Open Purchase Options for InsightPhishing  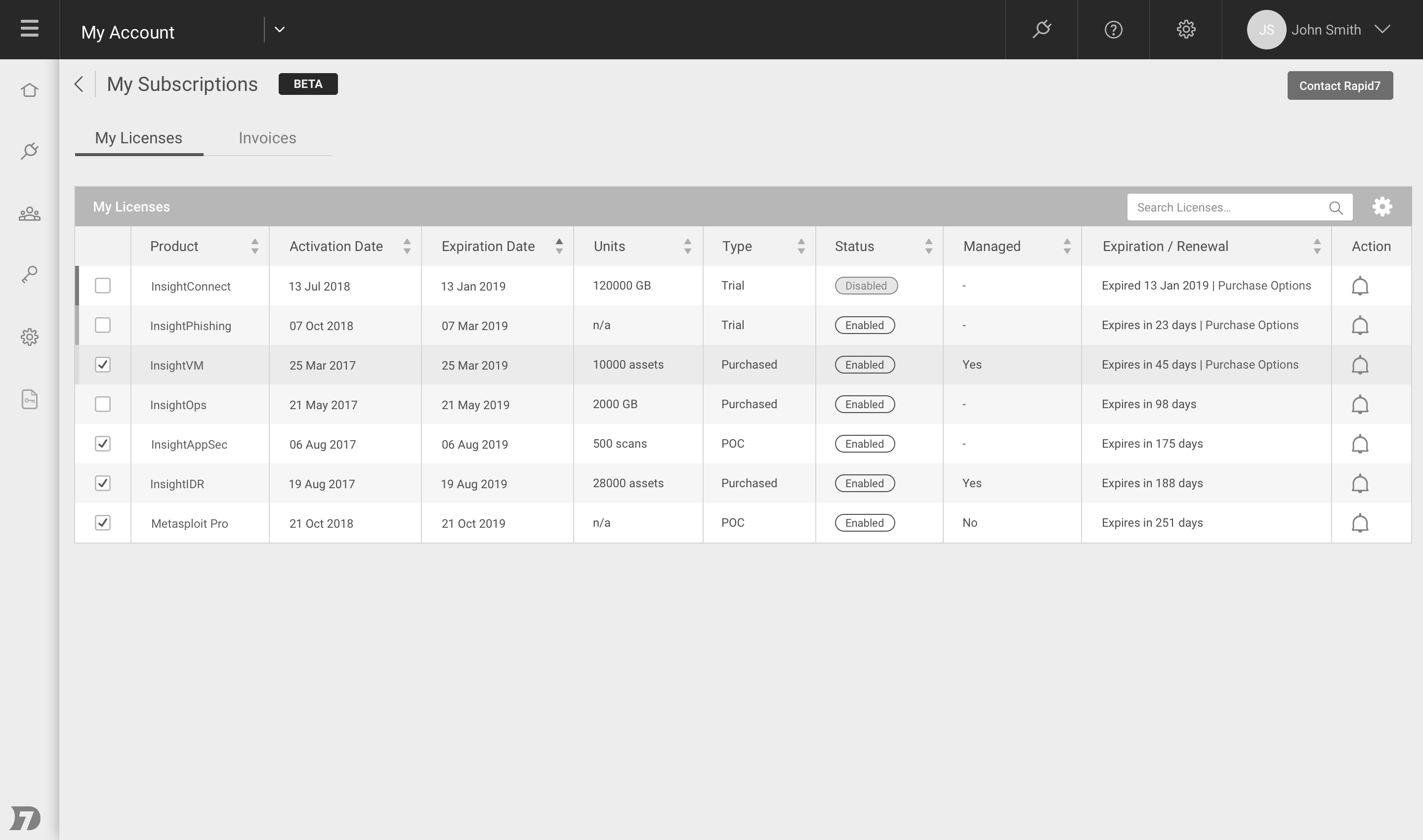point(1252,326)
